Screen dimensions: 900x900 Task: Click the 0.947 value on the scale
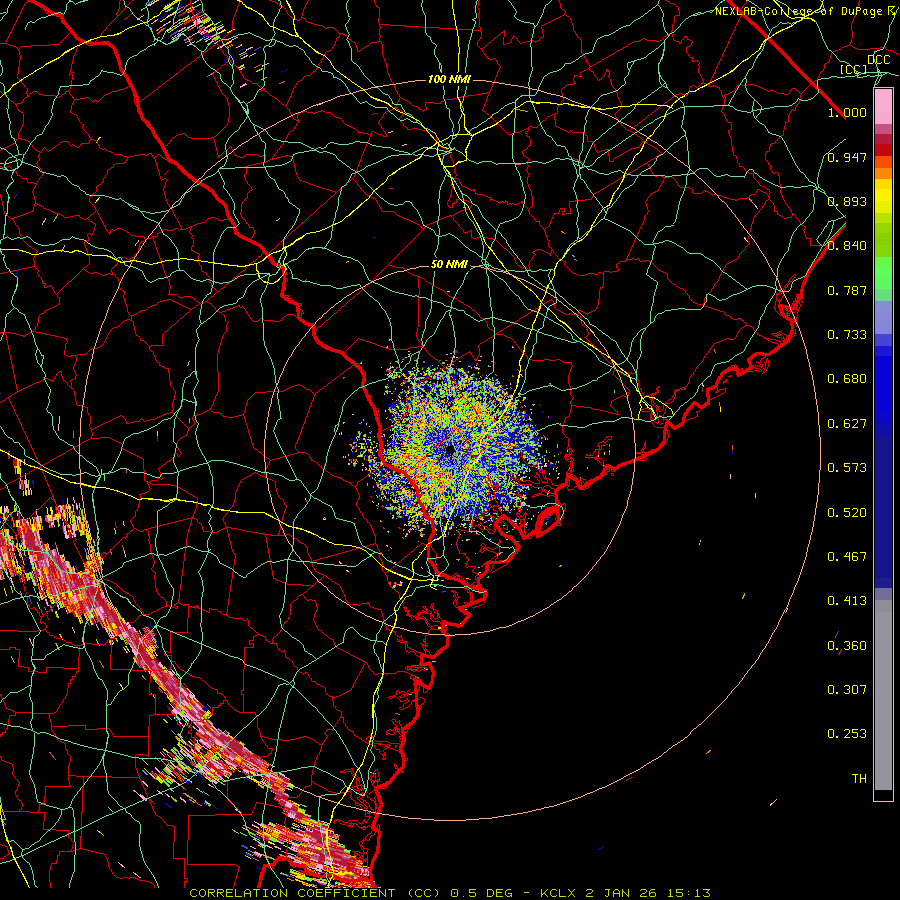coord(847,157)
